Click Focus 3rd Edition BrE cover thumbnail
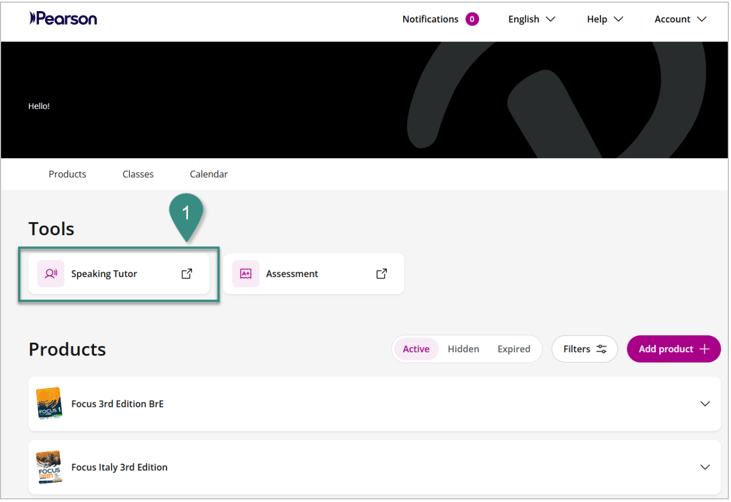The image size is (731, 502). [x=49, y=403]
